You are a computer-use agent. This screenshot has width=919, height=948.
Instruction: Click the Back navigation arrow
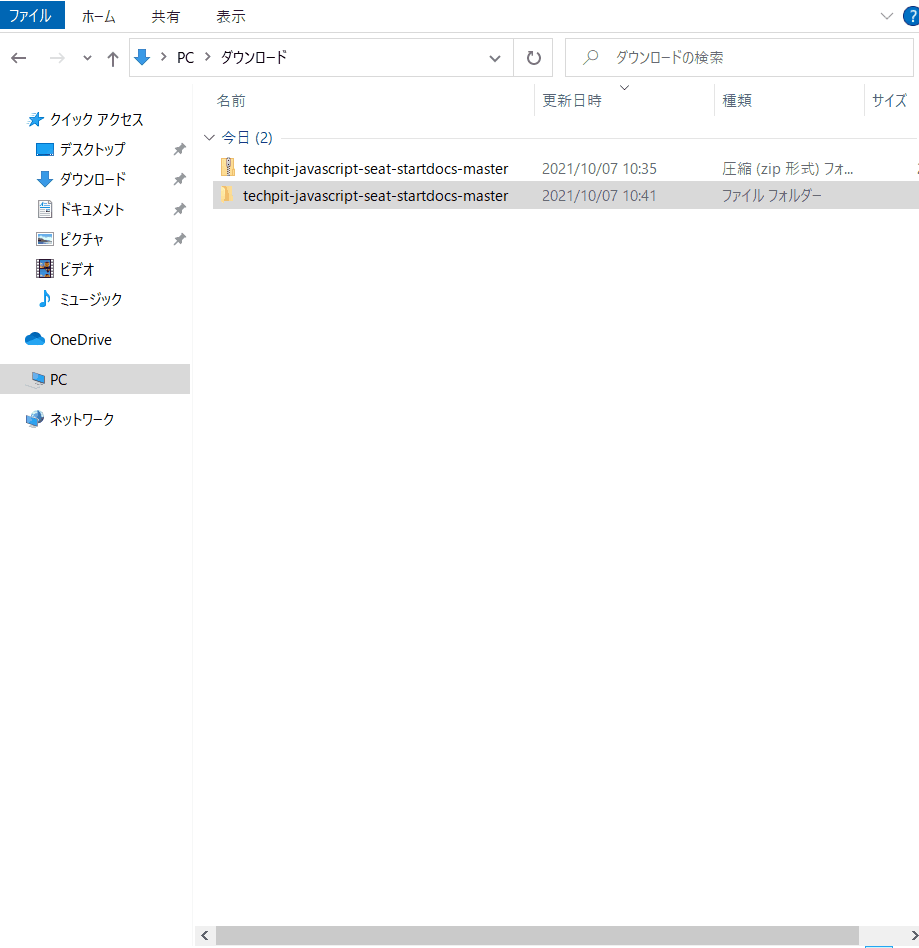tap(19, 58)
